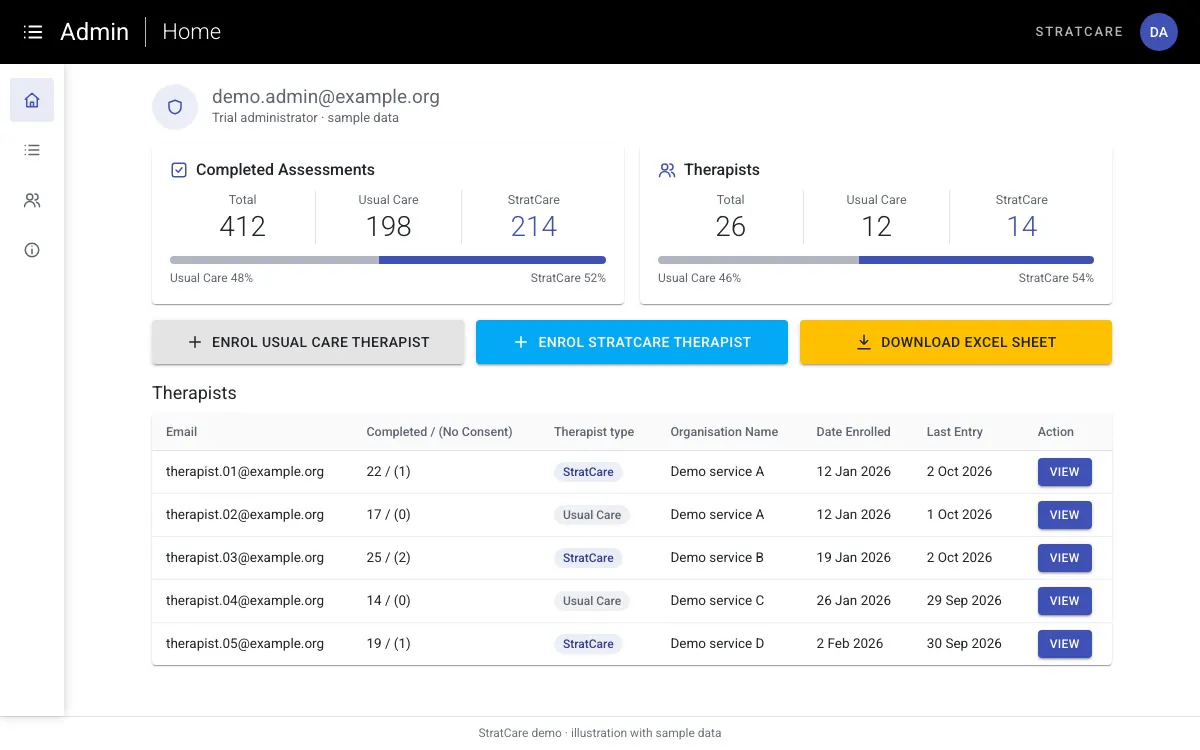Click 29 Sep 2026 last entry

[964, 601]
